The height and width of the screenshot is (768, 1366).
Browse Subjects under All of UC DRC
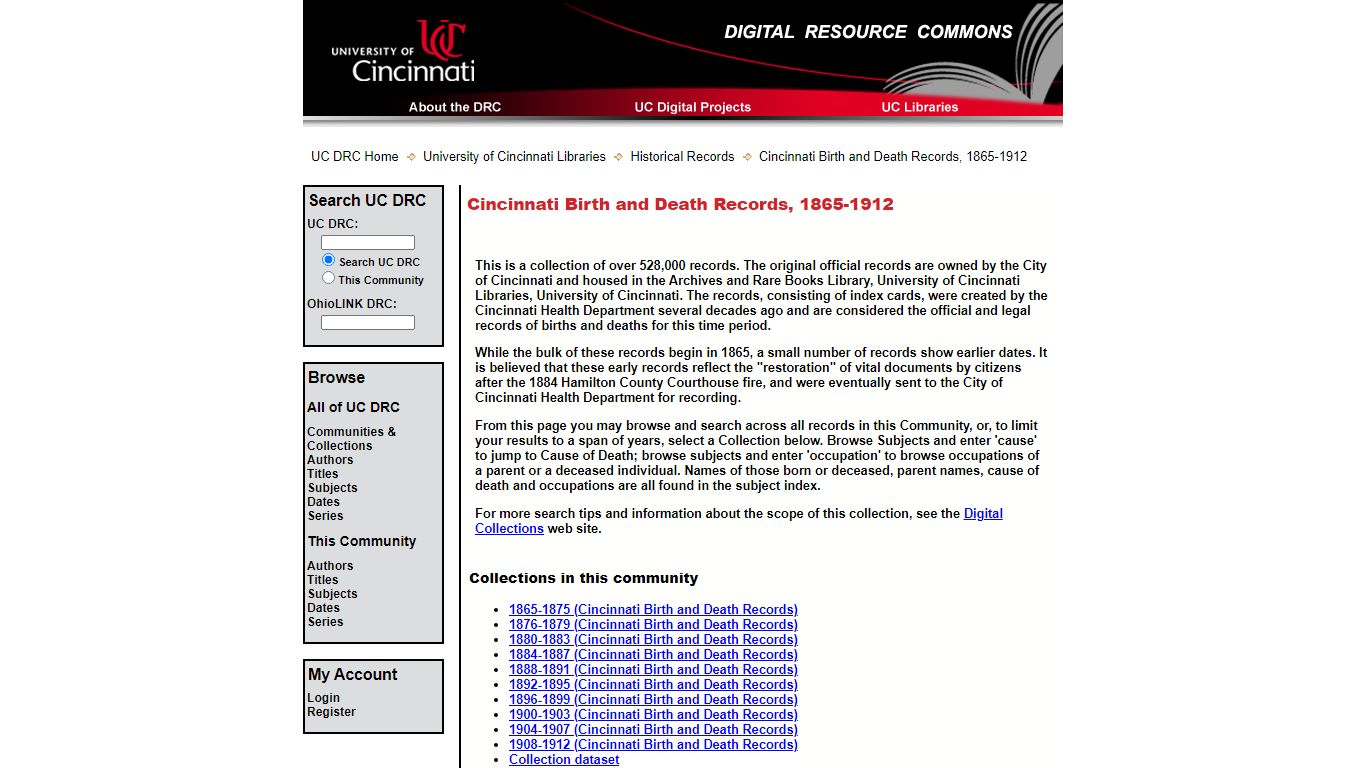(x=332, y=488)
